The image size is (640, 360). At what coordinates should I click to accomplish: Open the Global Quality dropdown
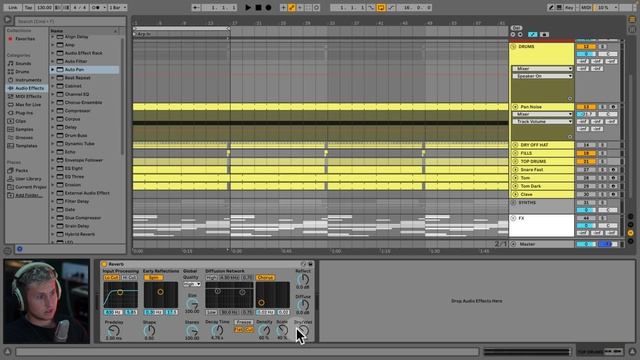tap(192, 284)
